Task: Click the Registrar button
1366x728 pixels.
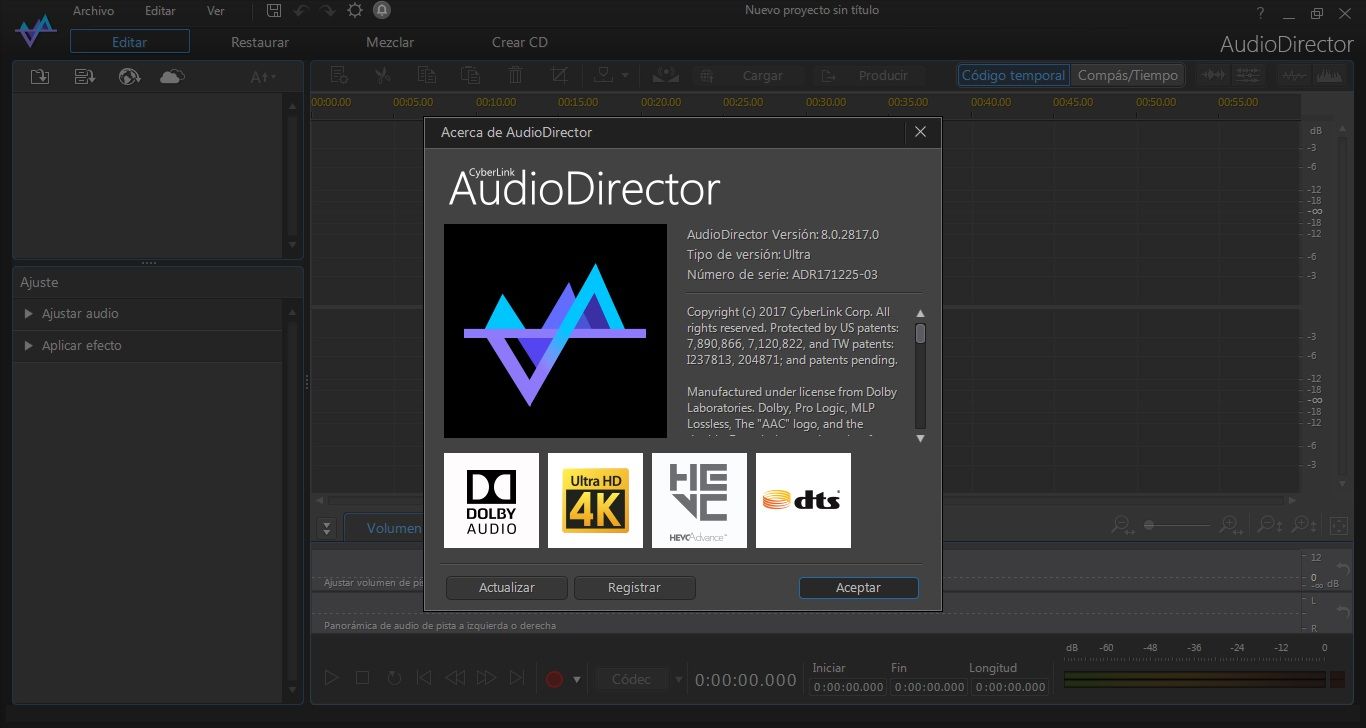Action: [x=634, y=588]
